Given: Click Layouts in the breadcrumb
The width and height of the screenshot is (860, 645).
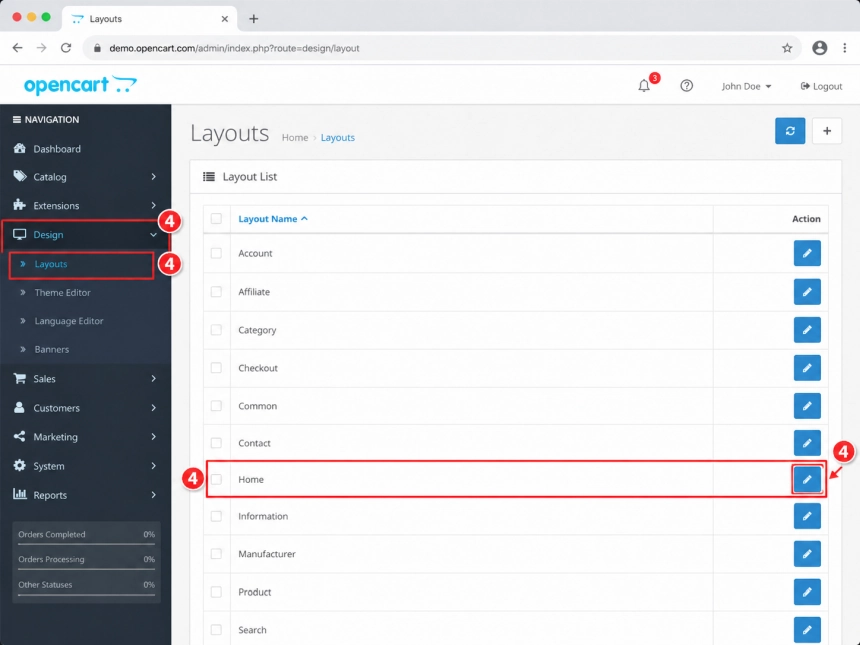Looking at the screenshot, I should point(337,138).
